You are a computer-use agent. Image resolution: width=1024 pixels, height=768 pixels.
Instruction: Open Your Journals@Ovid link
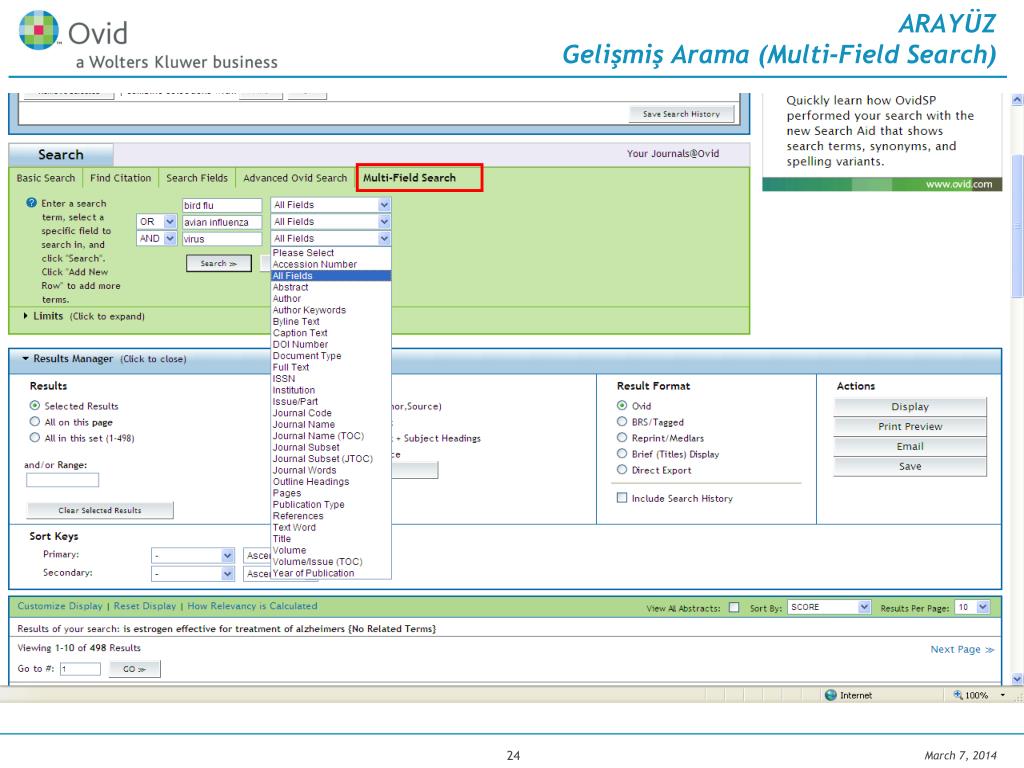point(673,153)
